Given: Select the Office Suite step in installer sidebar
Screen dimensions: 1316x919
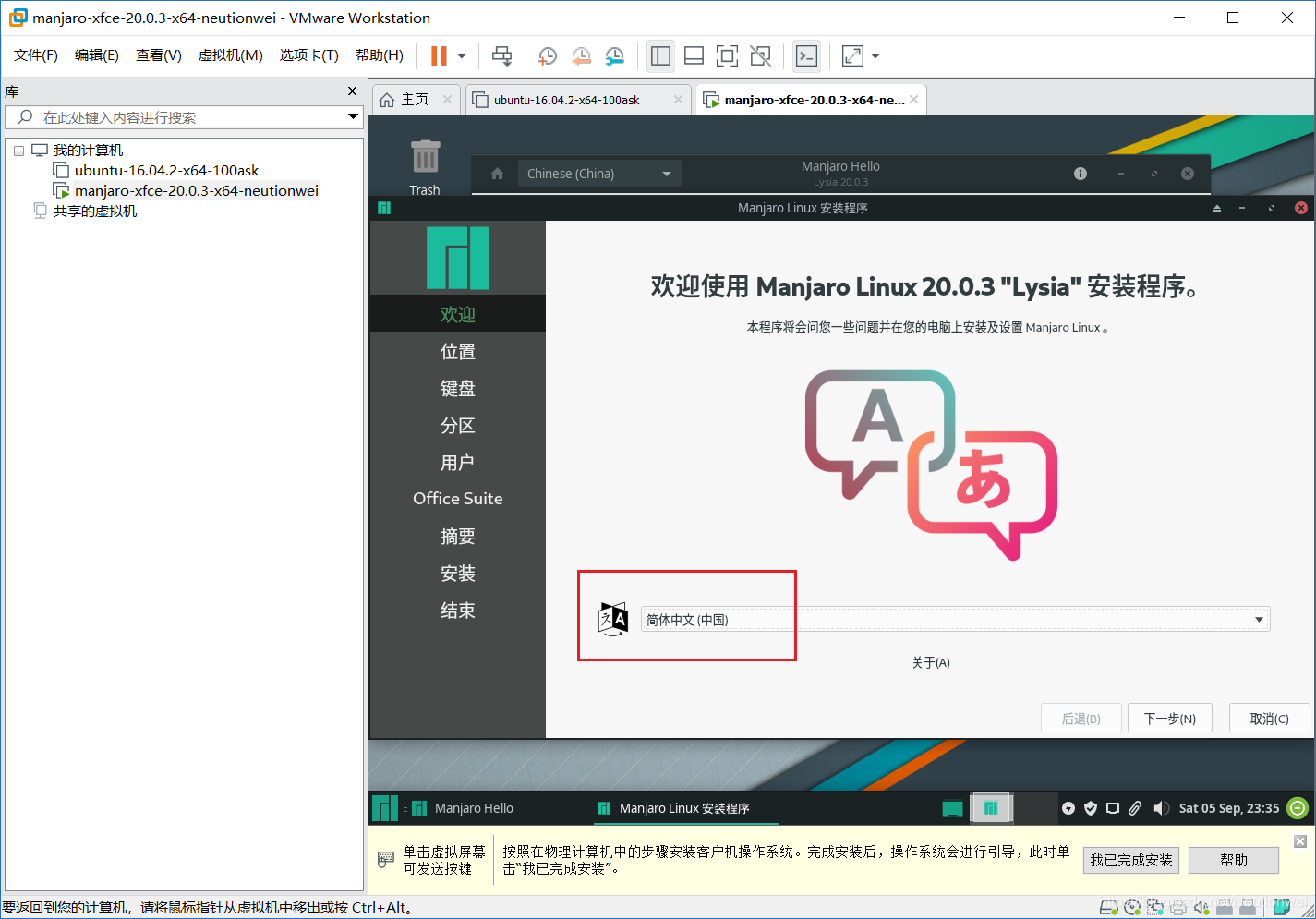Looking at the screenshot, I should click(458, 499).
